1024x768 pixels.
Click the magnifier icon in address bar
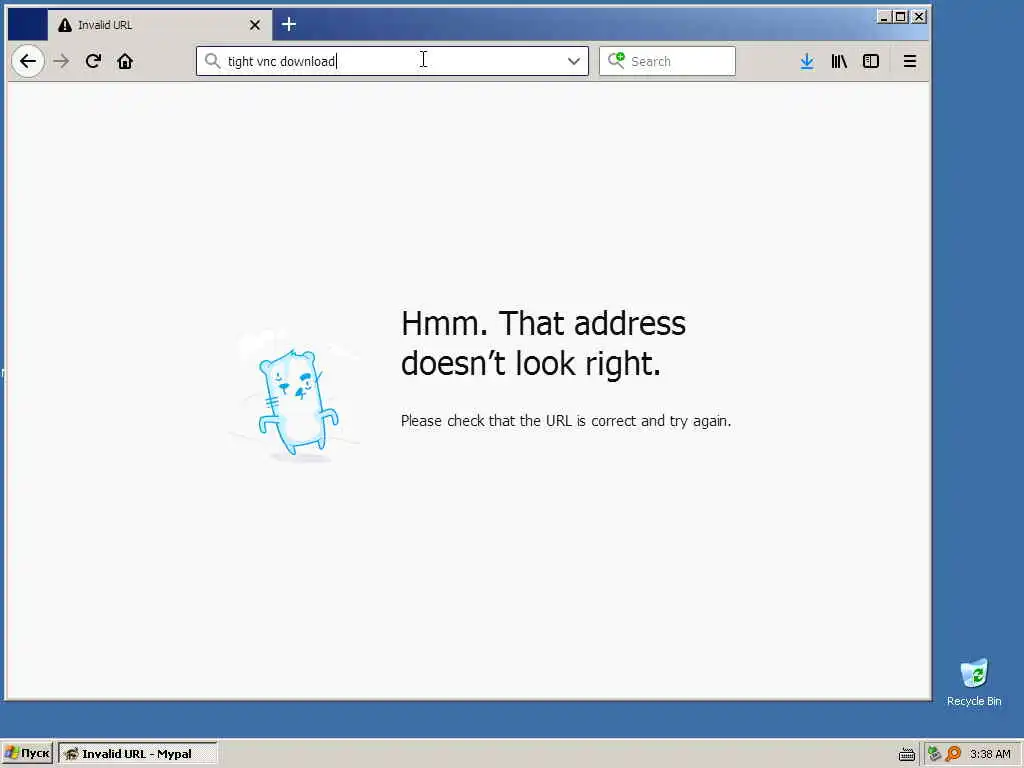click(x=212, y=61)
